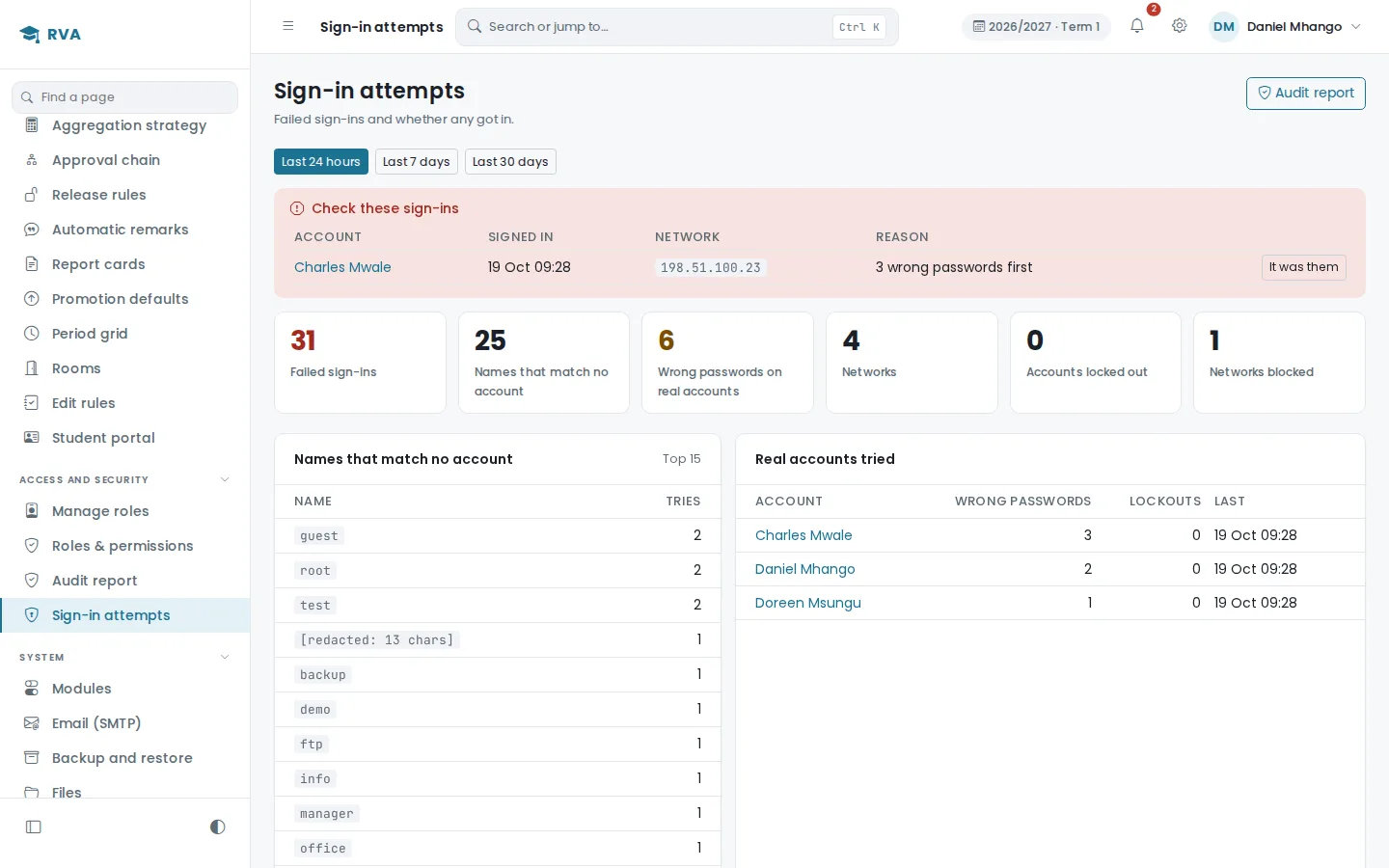Select the Last 24 hours filter
Image resolution: width=1389 pixels, height=868 pixels.
(x=321, y=162)
